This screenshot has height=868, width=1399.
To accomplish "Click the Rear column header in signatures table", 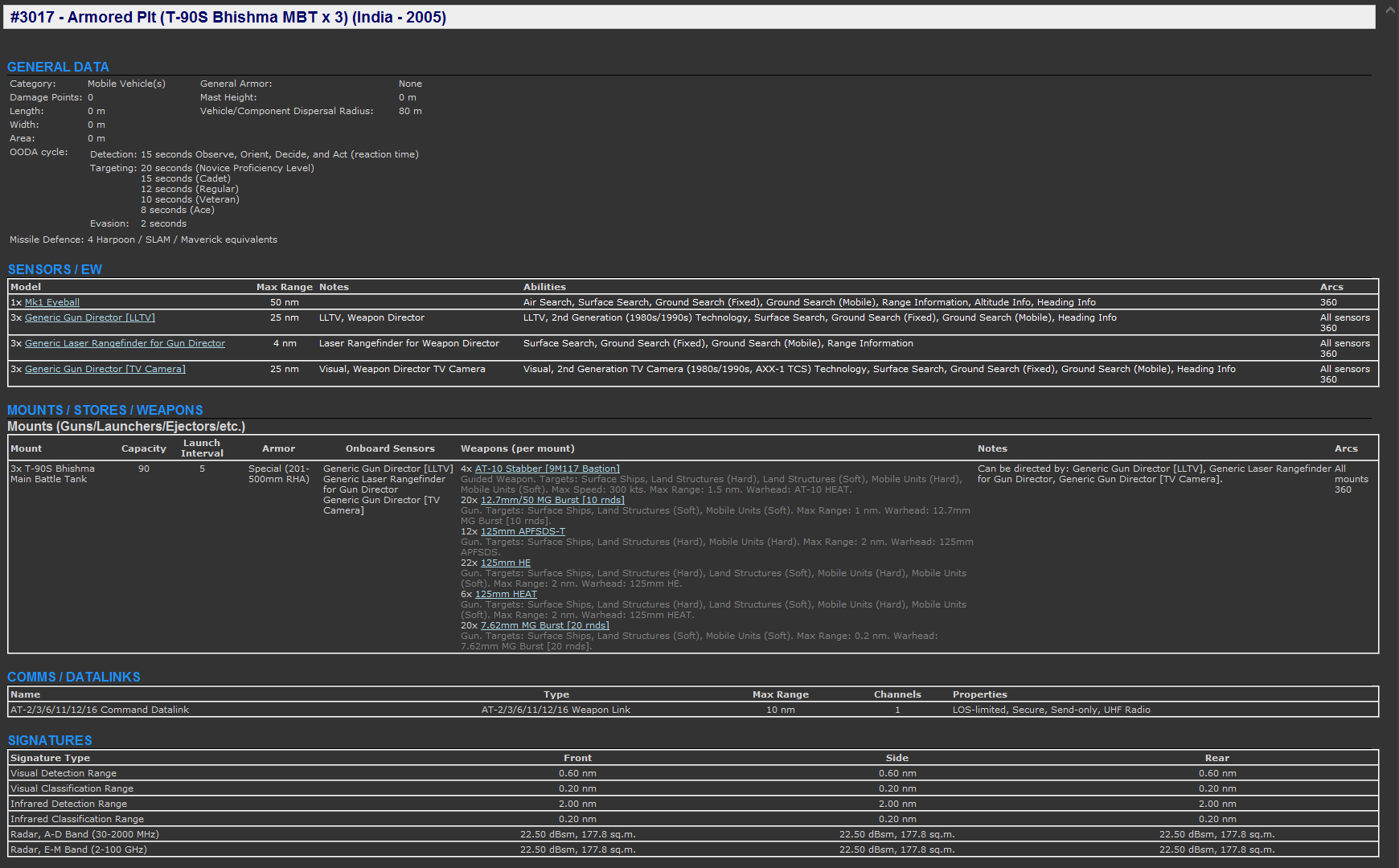I will [1217, 758].
